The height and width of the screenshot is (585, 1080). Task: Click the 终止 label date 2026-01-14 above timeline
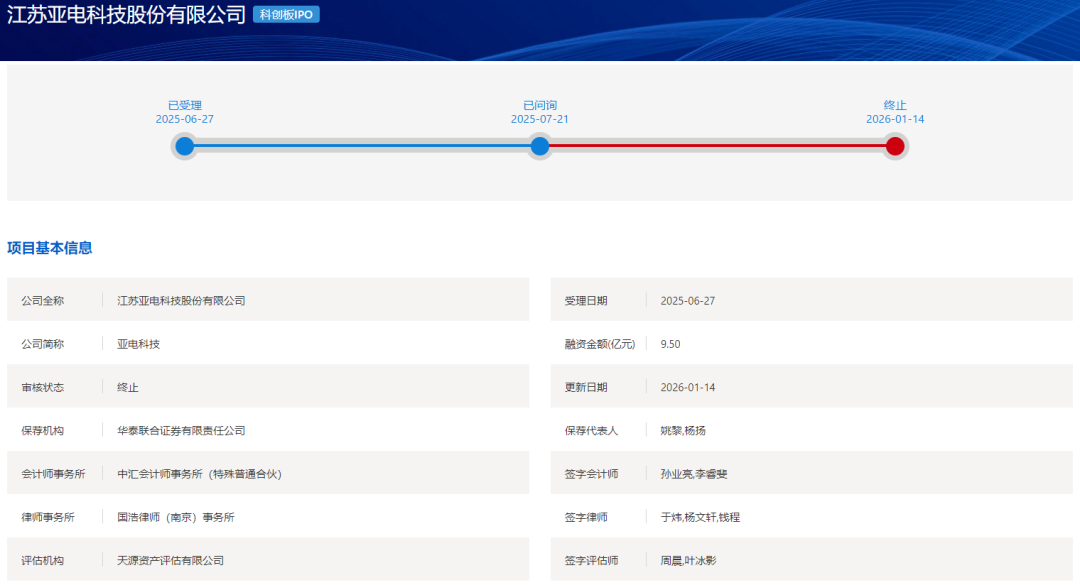tap(895, 119)
